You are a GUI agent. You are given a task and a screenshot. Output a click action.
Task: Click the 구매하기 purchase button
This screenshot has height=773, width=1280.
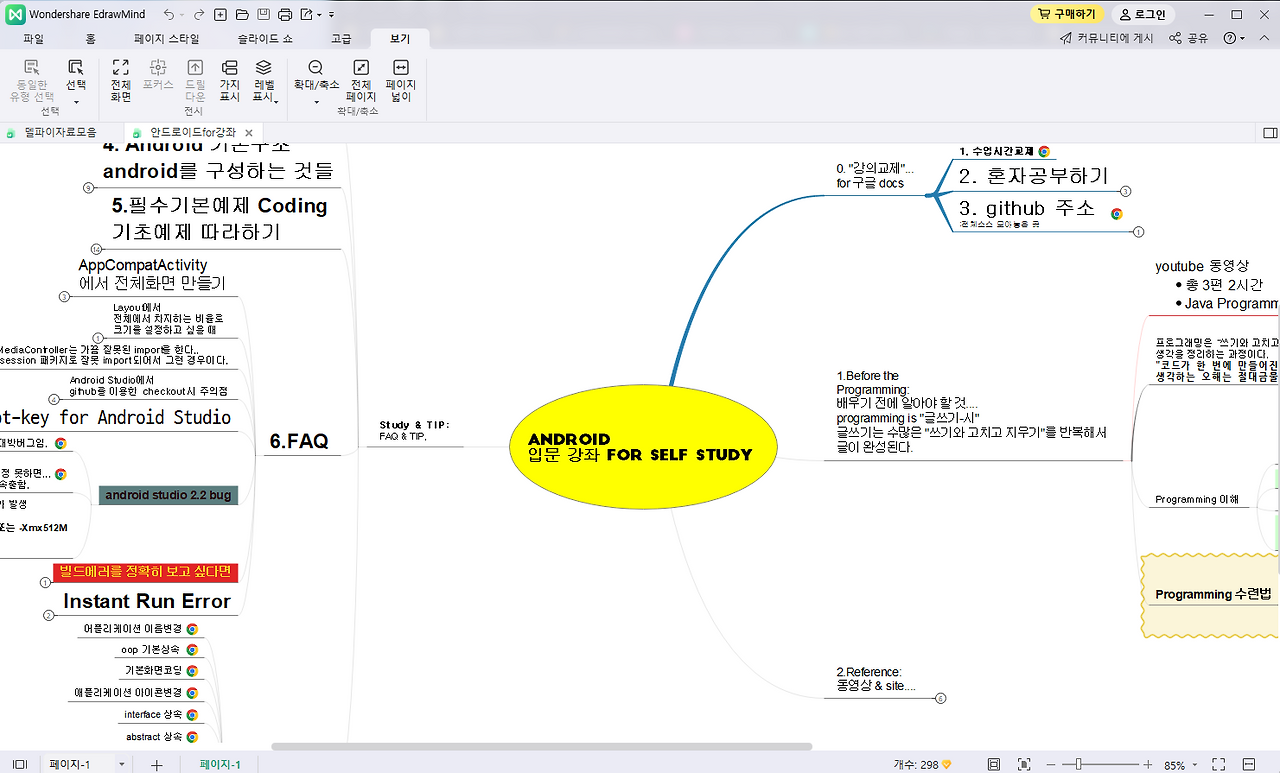tap(1067, 14)
